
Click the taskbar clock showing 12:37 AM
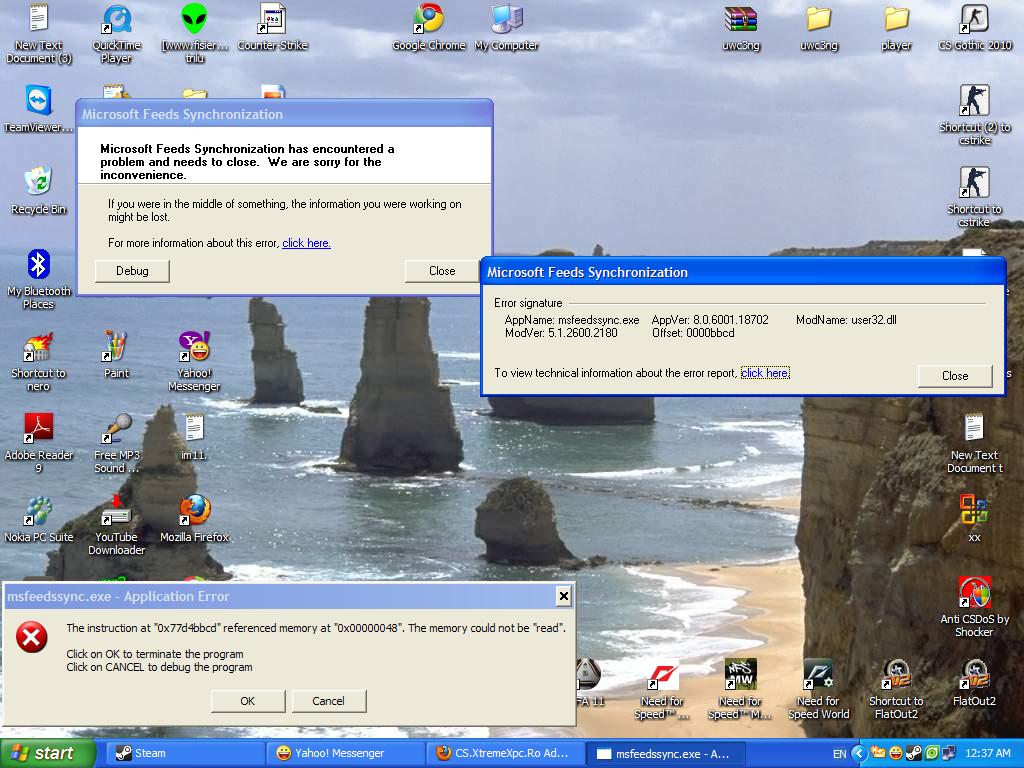[x=987, y=753]
